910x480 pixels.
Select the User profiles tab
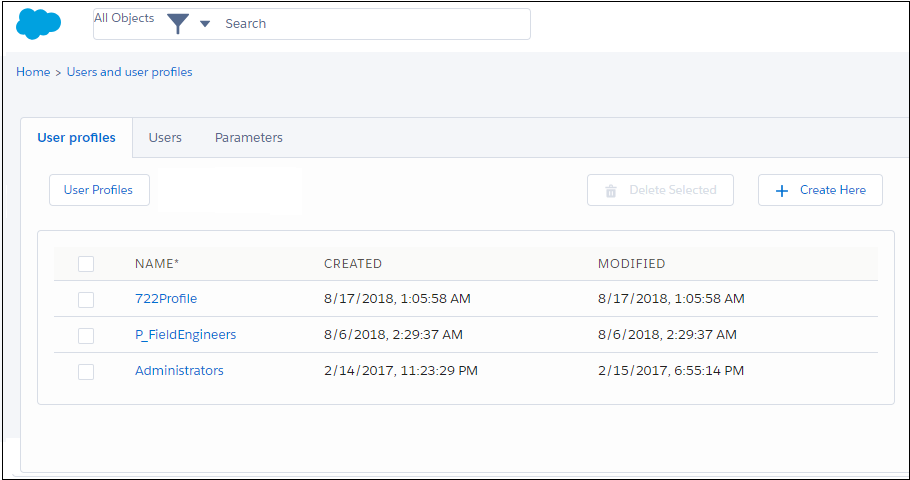pos(77,138)
